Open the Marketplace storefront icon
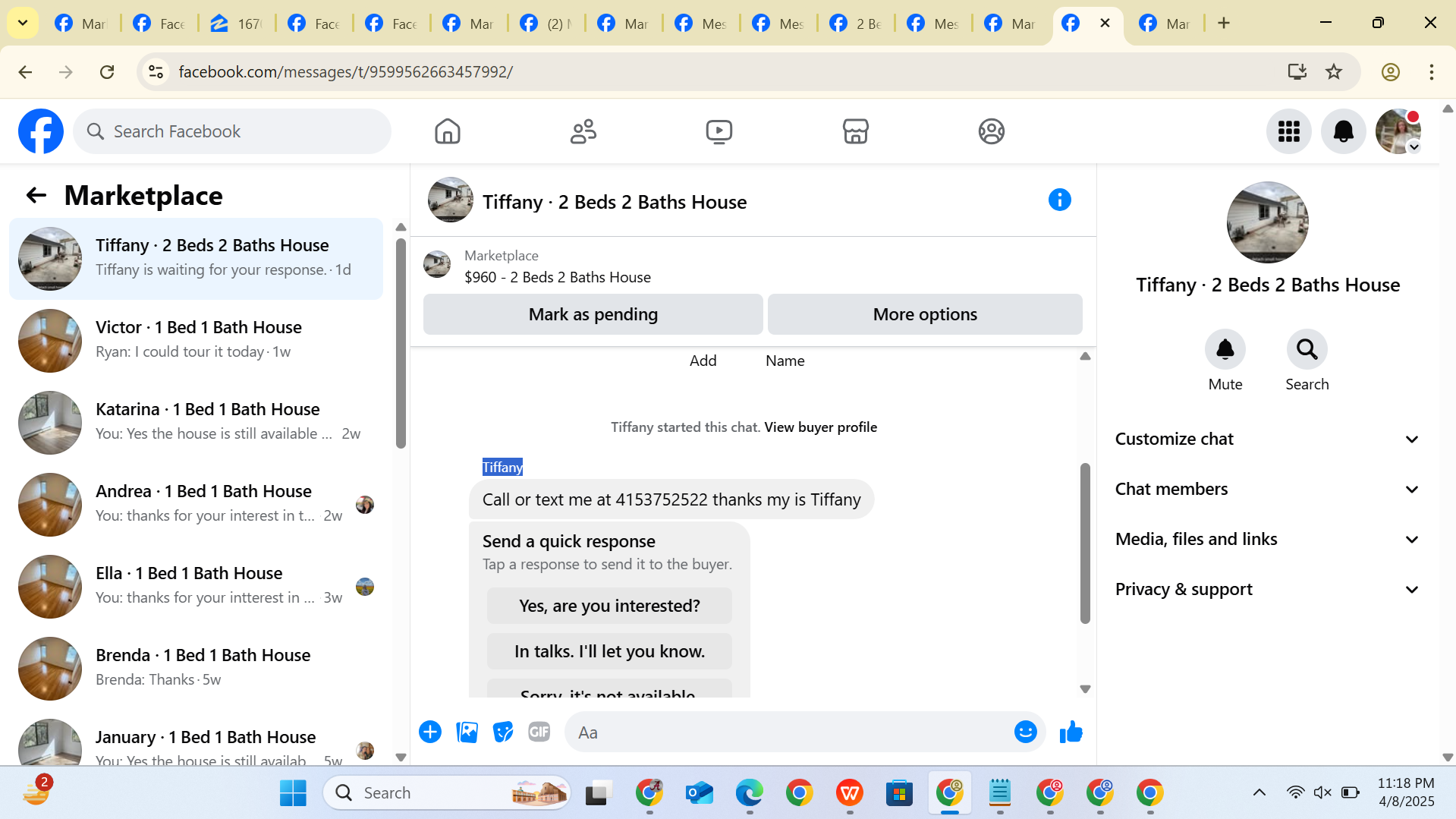The image size is (1456, 819). point(855,131)
